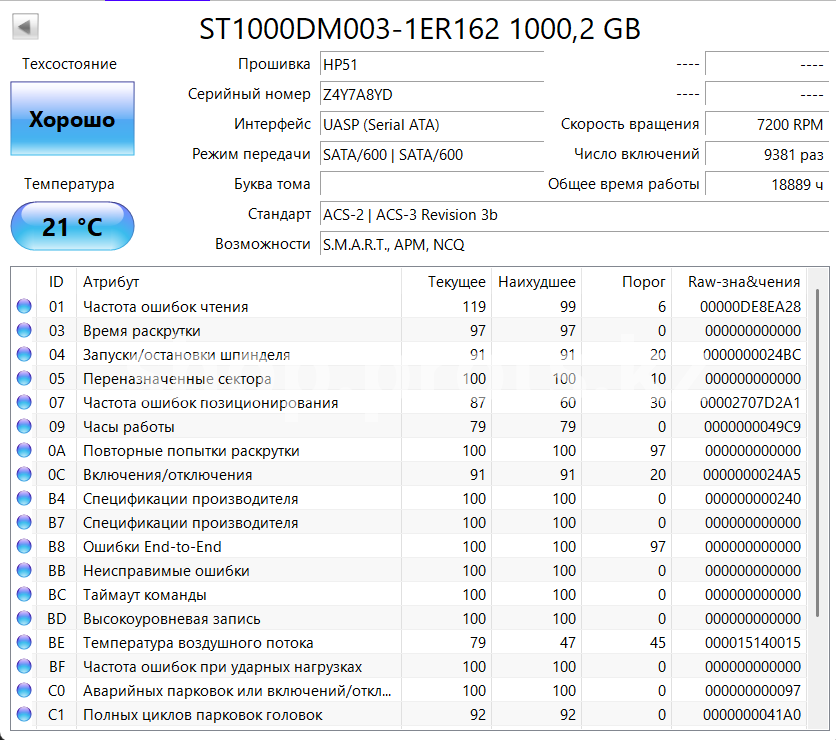This screenshot has width=836, height=740.
Task: Sort by the 'Атрибут' column header
Action: (x=240, y=282)
